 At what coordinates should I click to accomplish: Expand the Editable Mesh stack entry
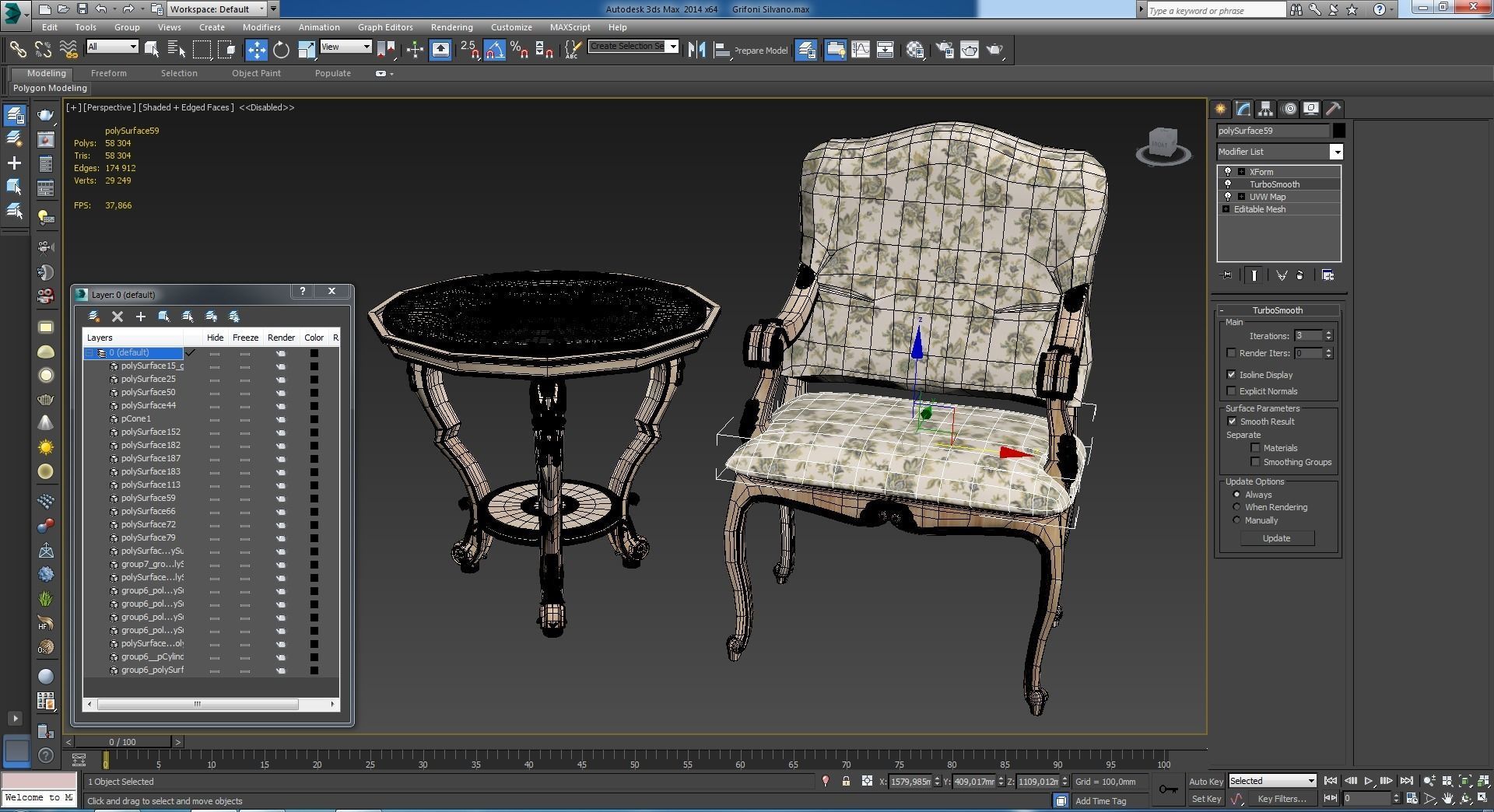click(x=1226, y=209)
